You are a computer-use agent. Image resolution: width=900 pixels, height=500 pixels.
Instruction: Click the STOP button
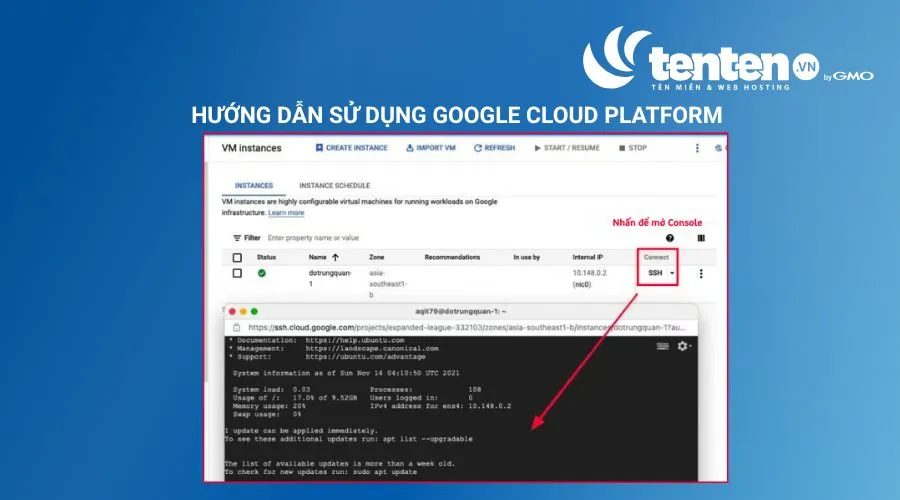(633, 148)
